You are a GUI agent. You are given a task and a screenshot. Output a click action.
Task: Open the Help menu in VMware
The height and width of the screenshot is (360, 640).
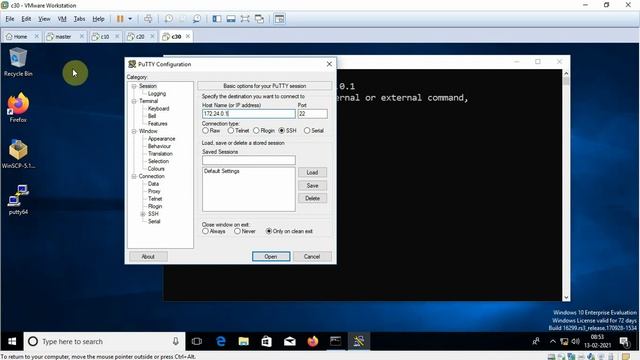98,19
